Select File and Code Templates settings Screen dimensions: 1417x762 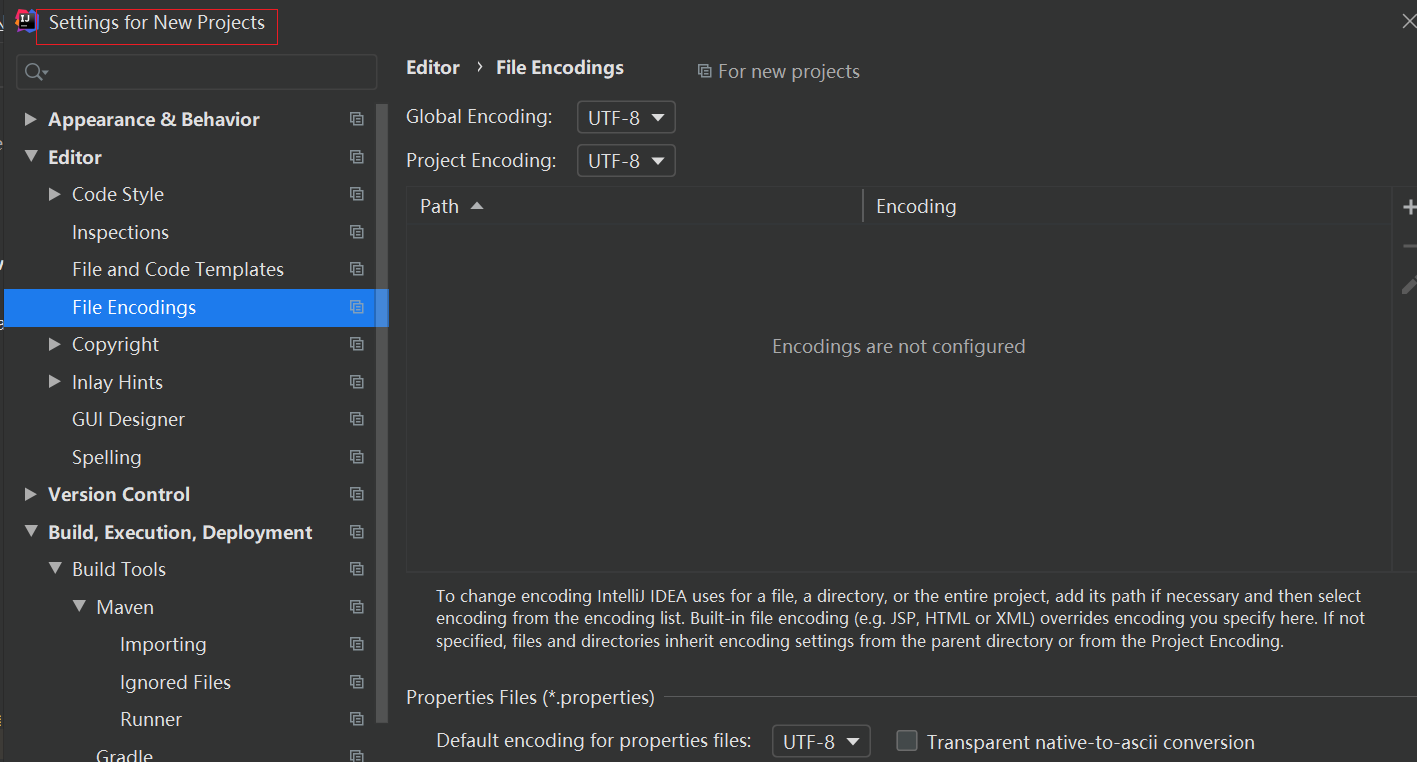(x=178, y=269)
